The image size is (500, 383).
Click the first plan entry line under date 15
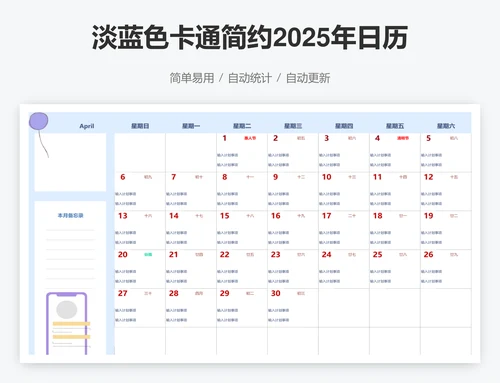(x=228, y=233)
